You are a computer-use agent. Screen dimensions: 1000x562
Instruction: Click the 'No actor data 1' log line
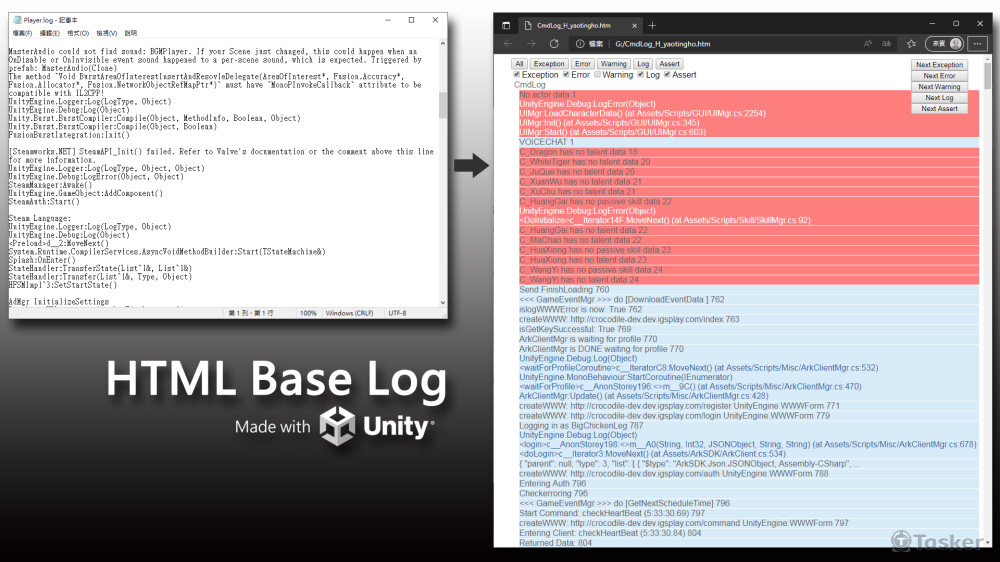point(749,94)
